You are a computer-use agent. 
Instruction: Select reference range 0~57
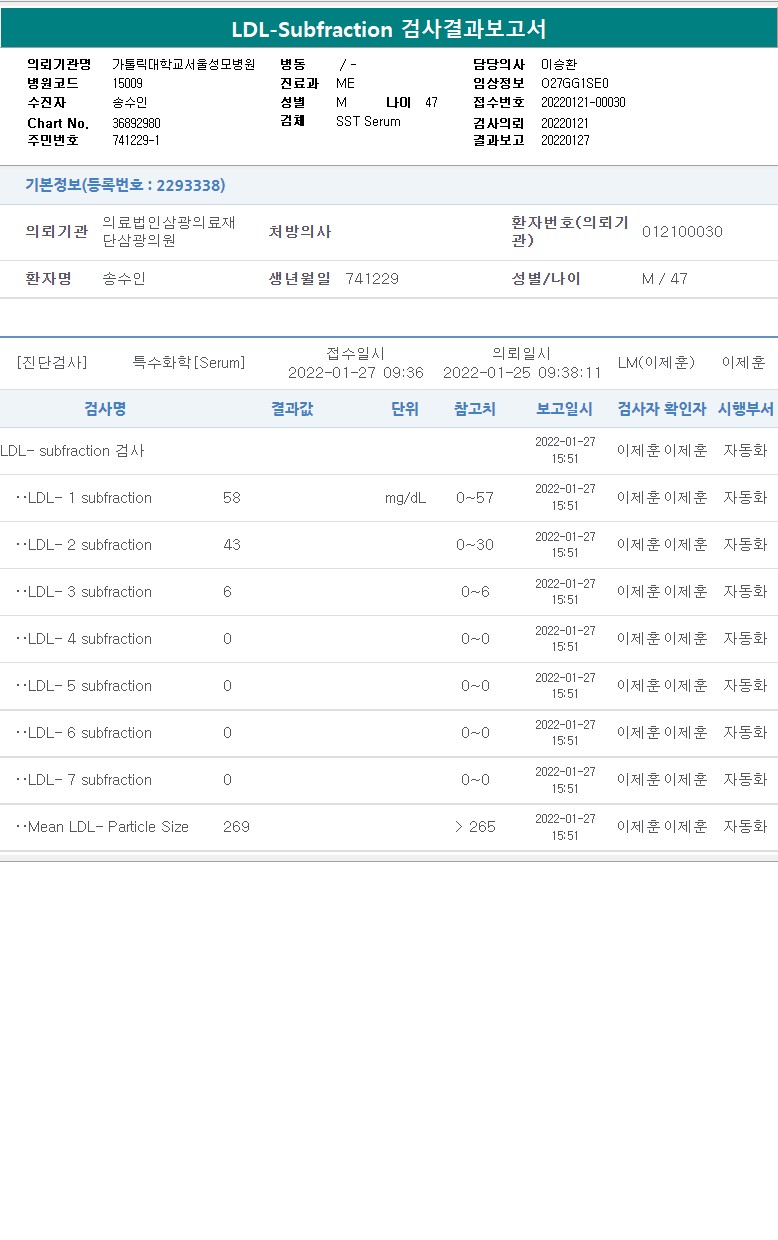coord(475,497)
